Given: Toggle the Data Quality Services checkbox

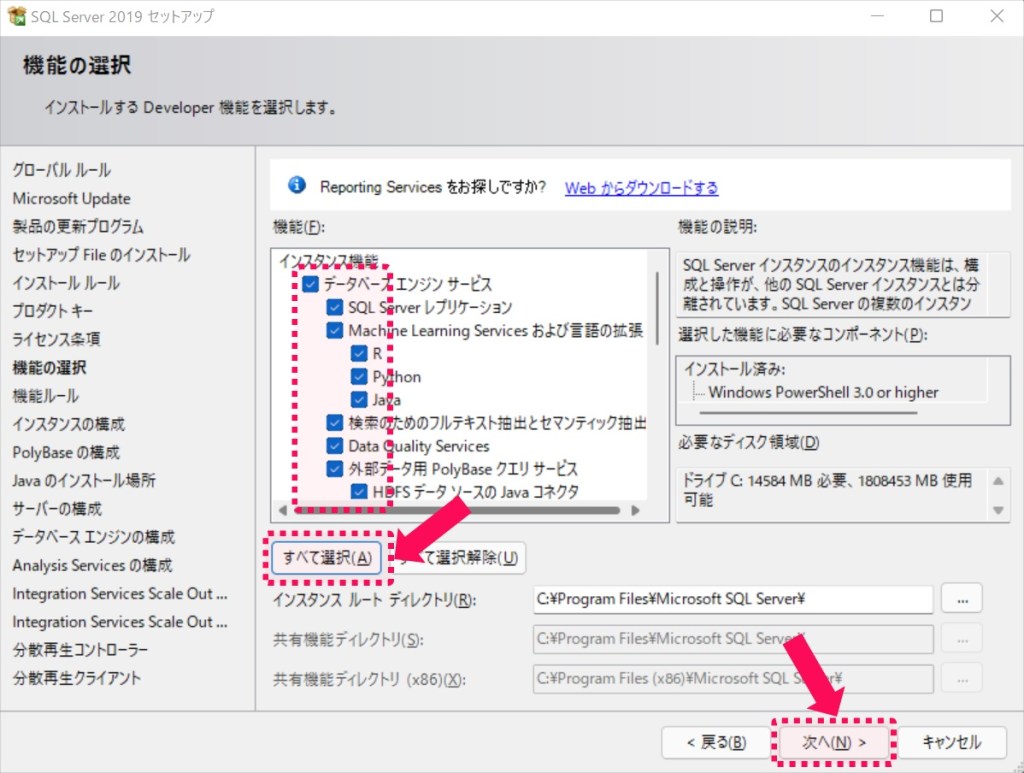Looking at the screenshot, I should click(x=334, y=446).
